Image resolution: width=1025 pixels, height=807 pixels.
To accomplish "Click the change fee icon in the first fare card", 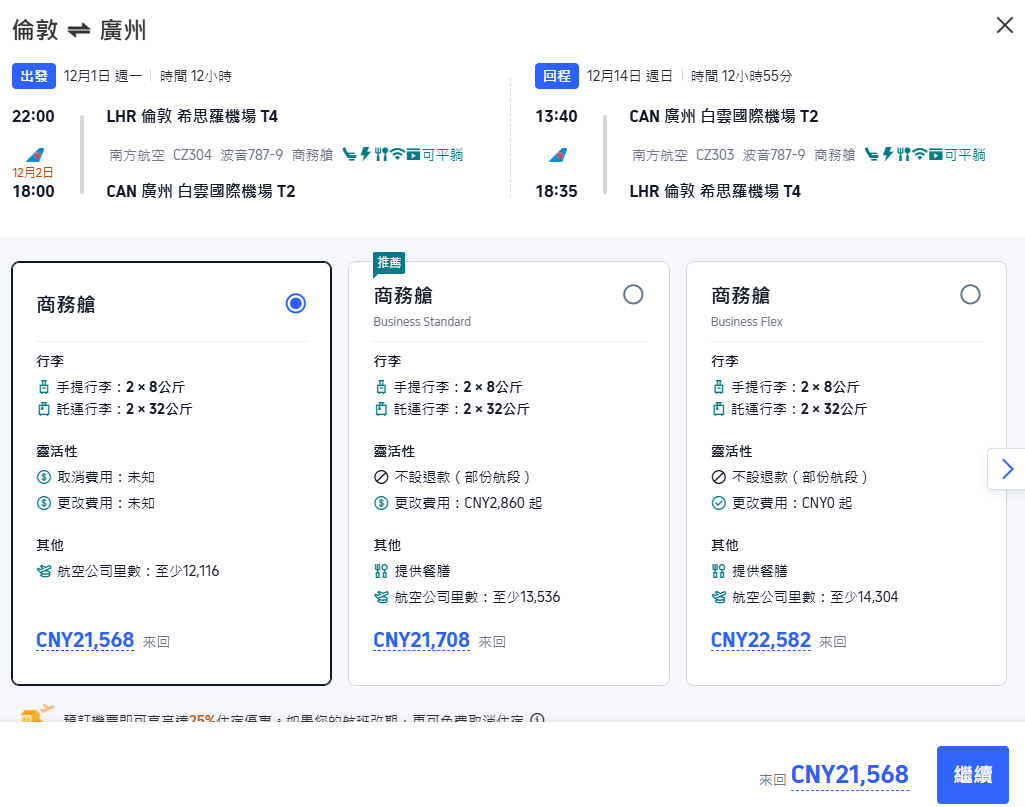I will 44,503.
